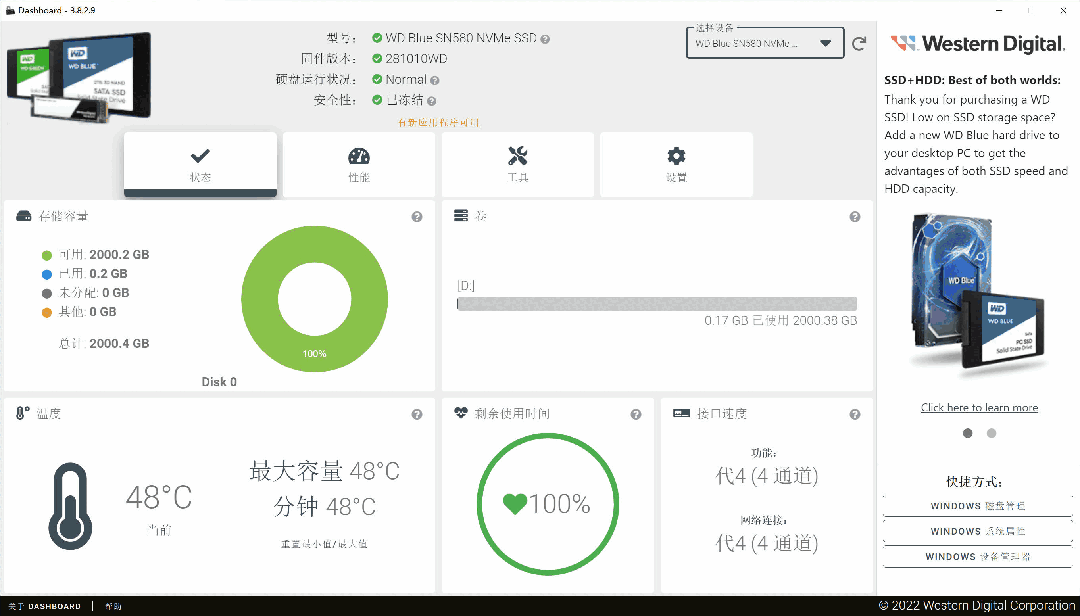The image size is (1080, 616).
Task: Click the current 48°C temperature reading
Action: click(159, 497)
